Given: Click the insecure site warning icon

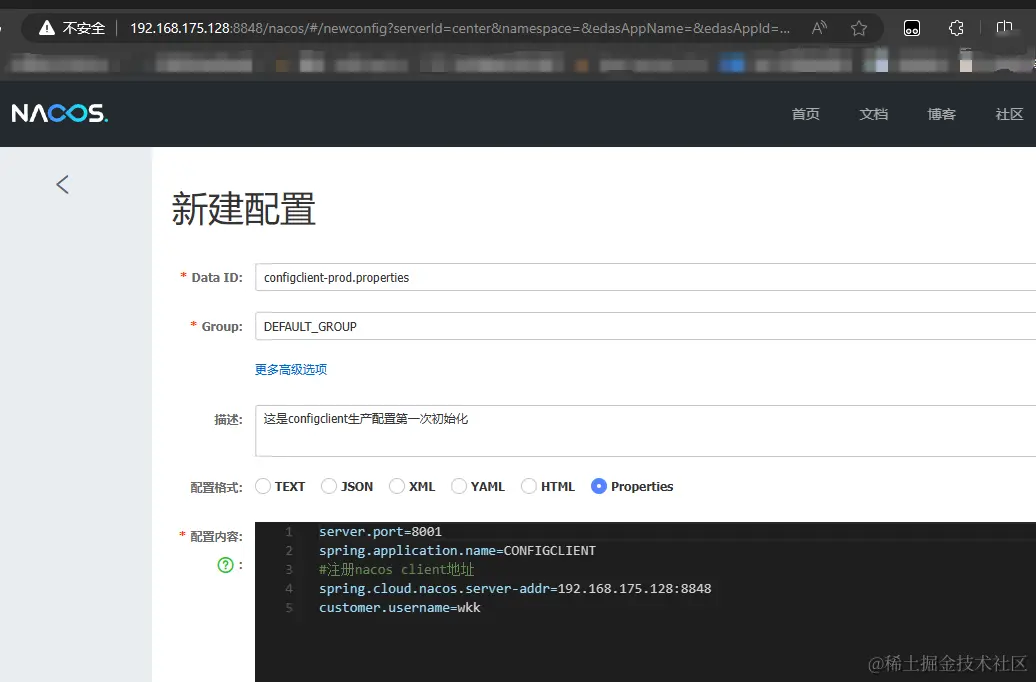Looking at the screenshot, I should point(46,28).
